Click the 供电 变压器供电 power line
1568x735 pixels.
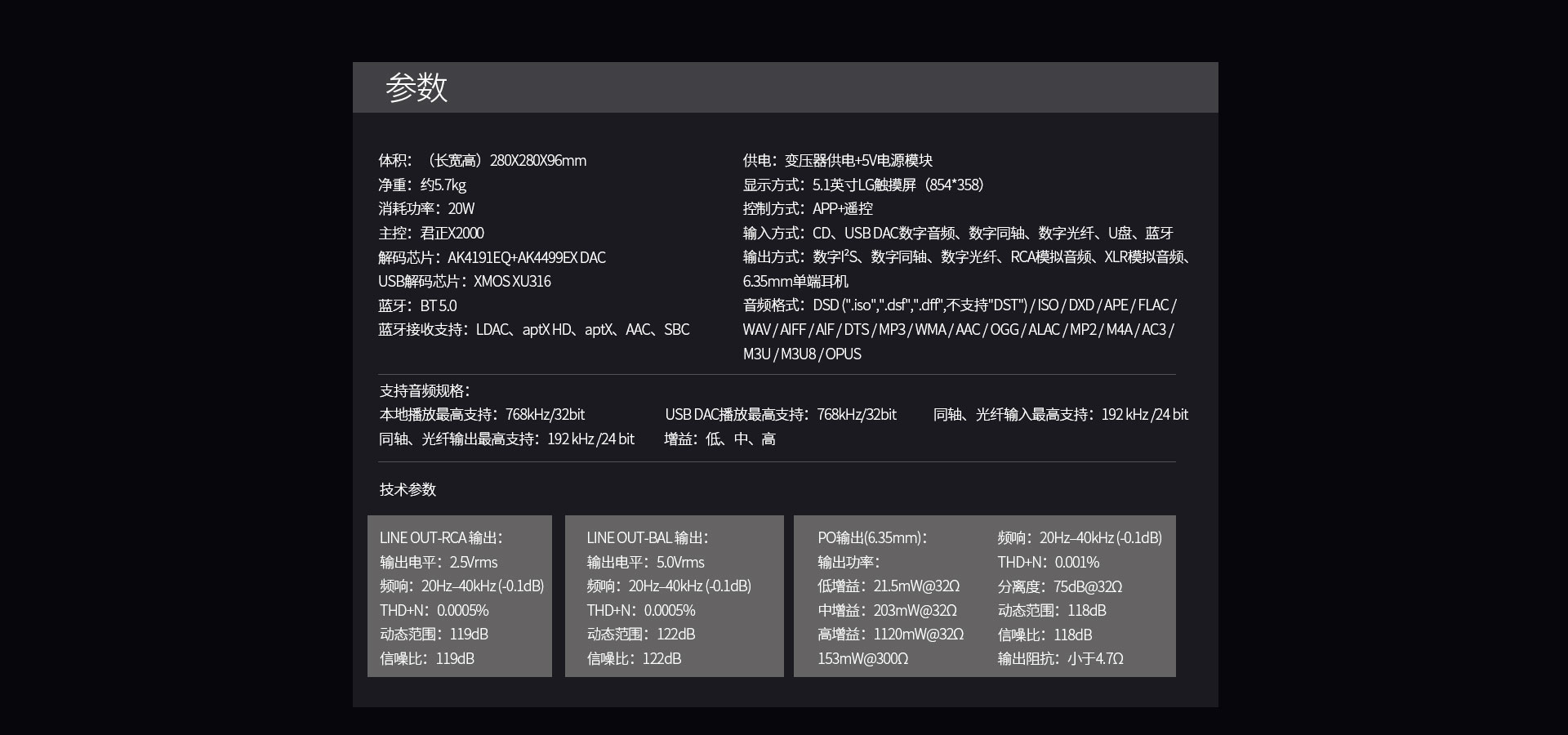coord(837,161)
